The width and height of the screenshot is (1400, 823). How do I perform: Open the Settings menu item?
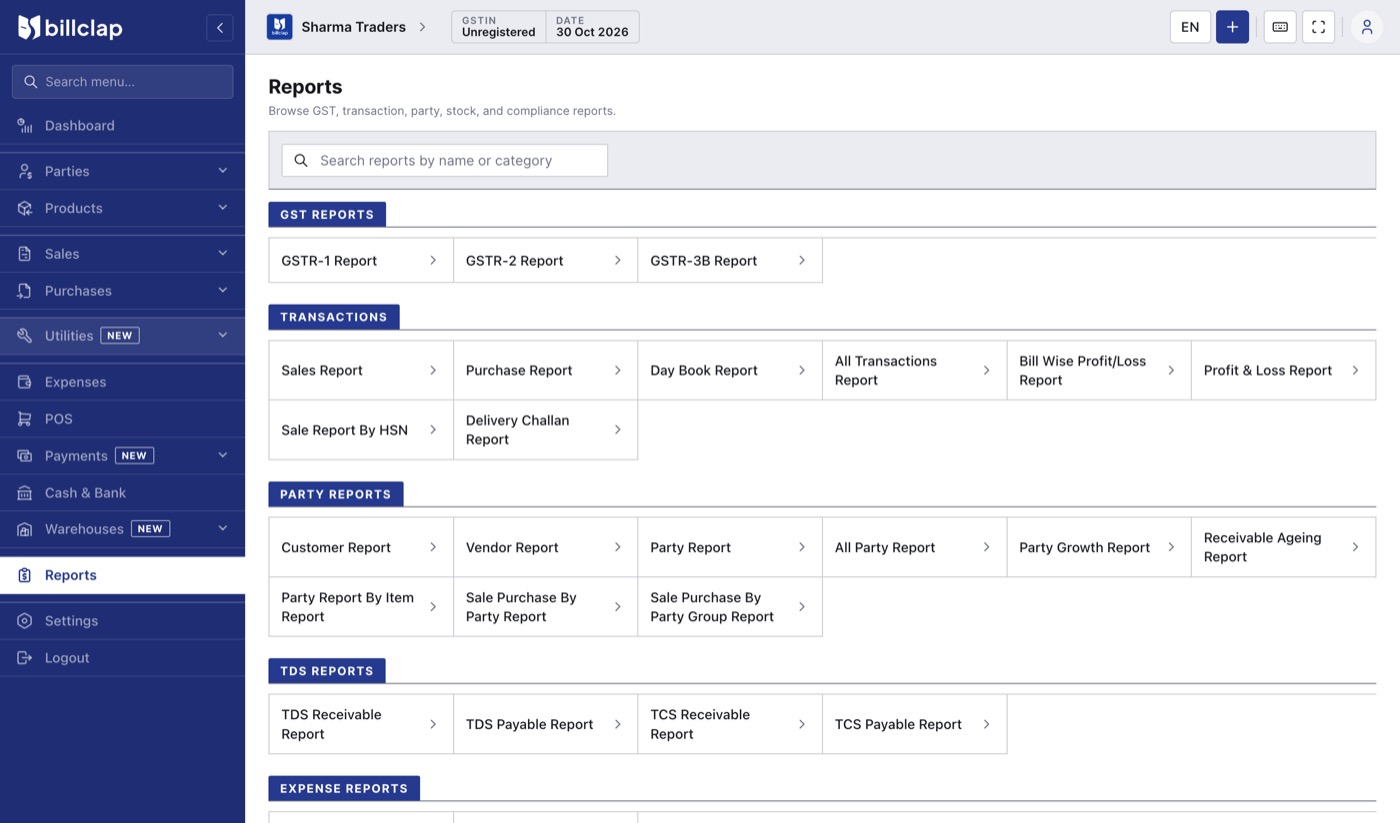[122, 621]
